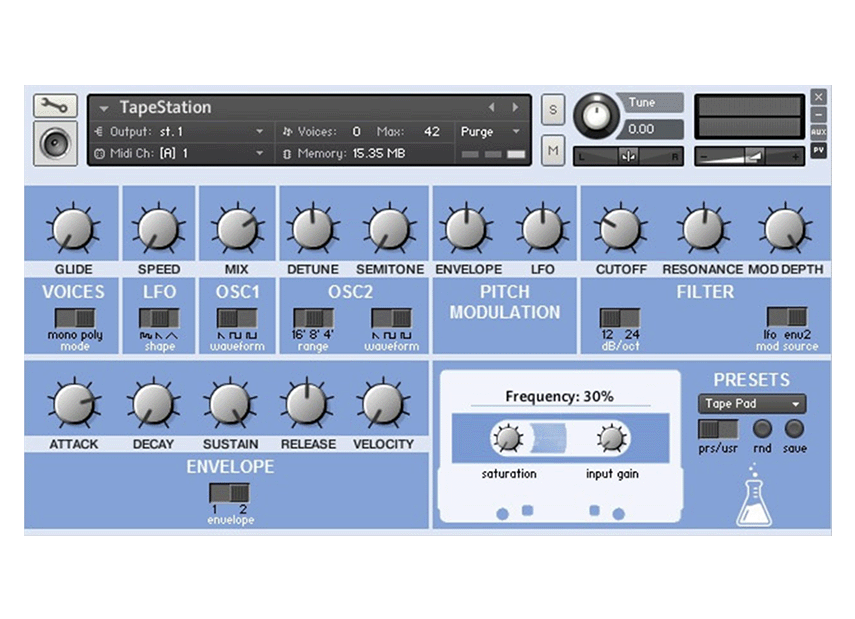
Task: Click the input gain knob on cassette
Action: pos(611,438)
